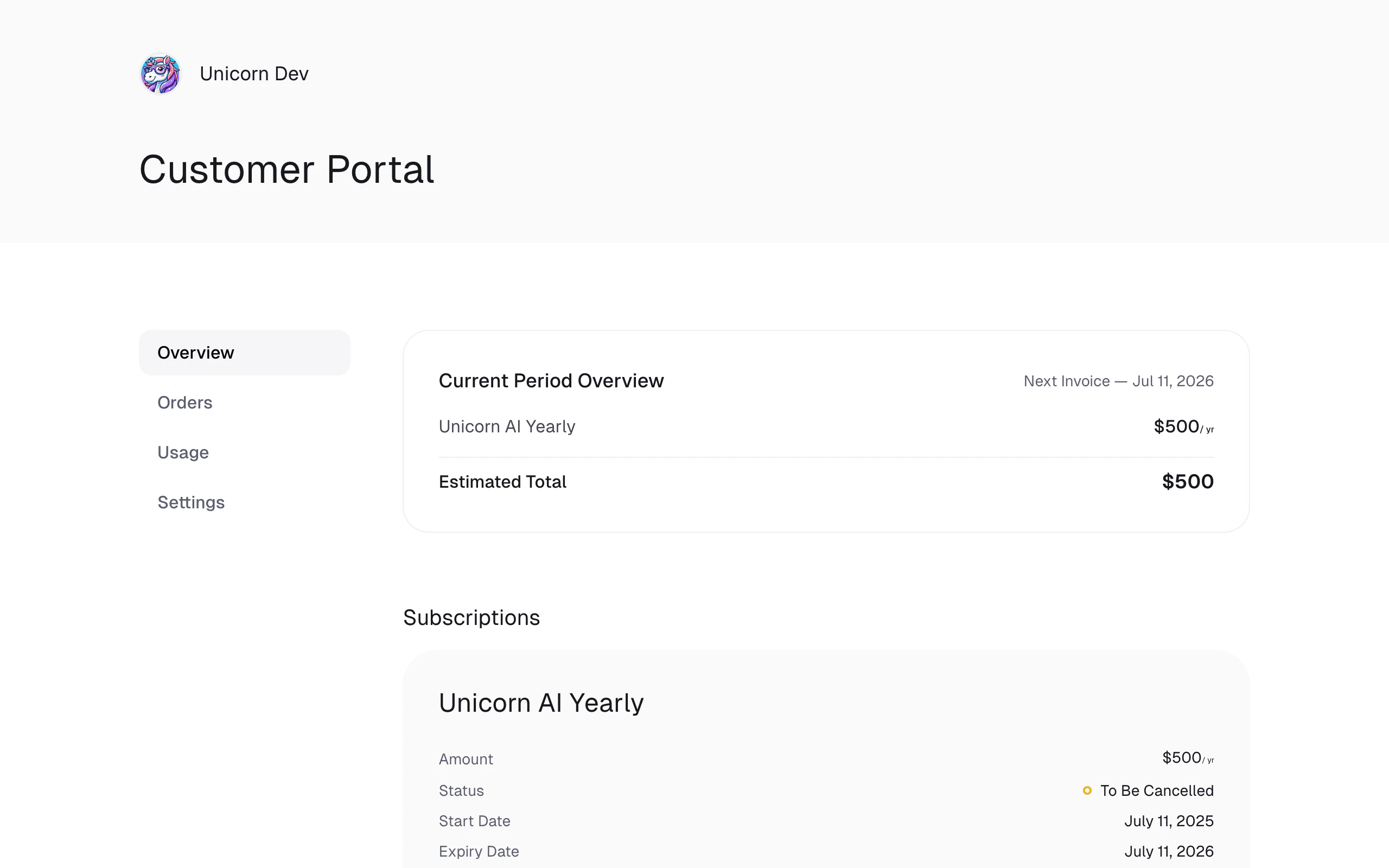Click Unicorn AI Yearly line item
Screen dimensions: 1389x868
(x=507, y=426)
